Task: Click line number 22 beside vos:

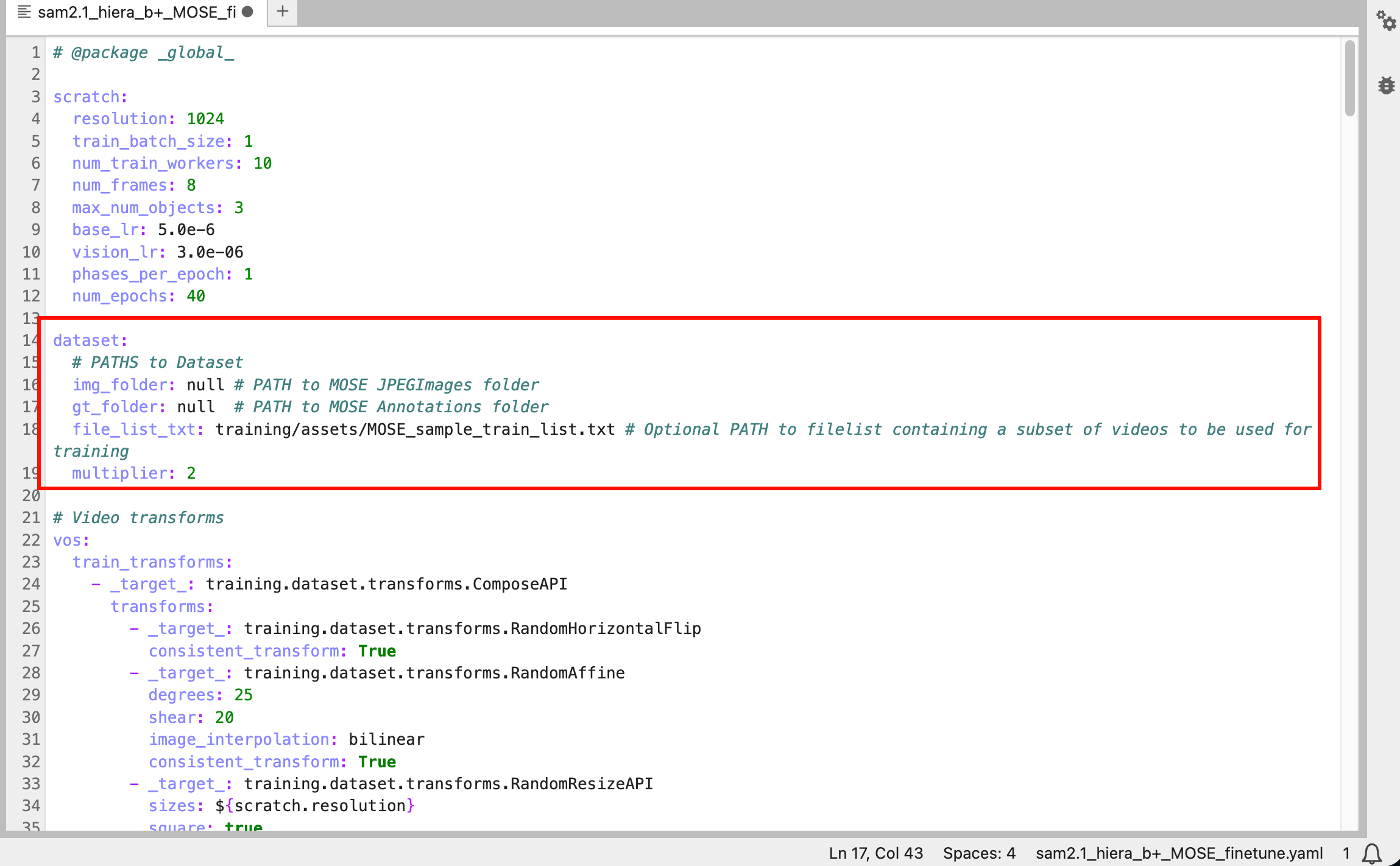Action: (x=30, y=540)
